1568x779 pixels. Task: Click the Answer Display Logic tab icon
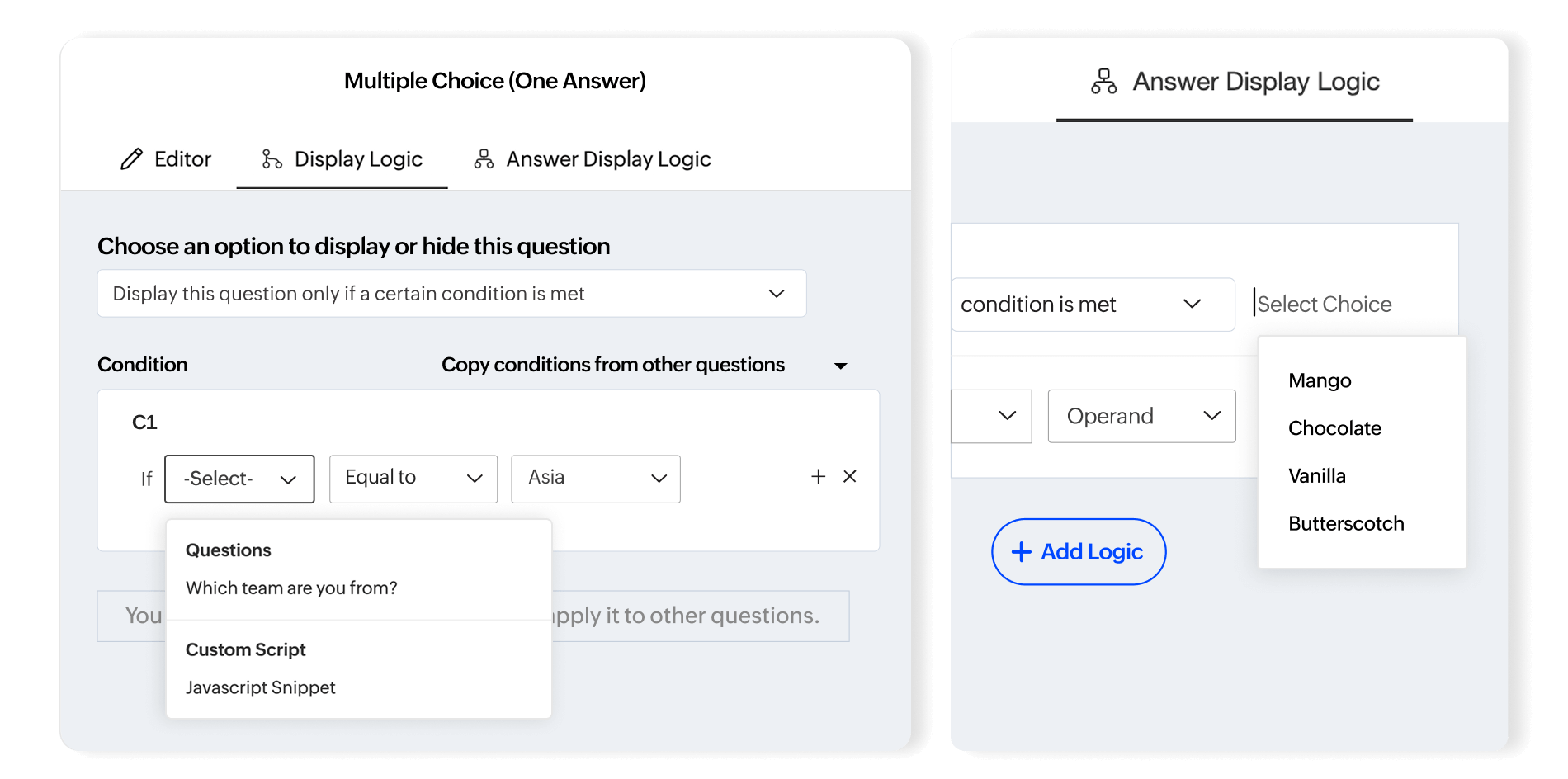[484, 159]
